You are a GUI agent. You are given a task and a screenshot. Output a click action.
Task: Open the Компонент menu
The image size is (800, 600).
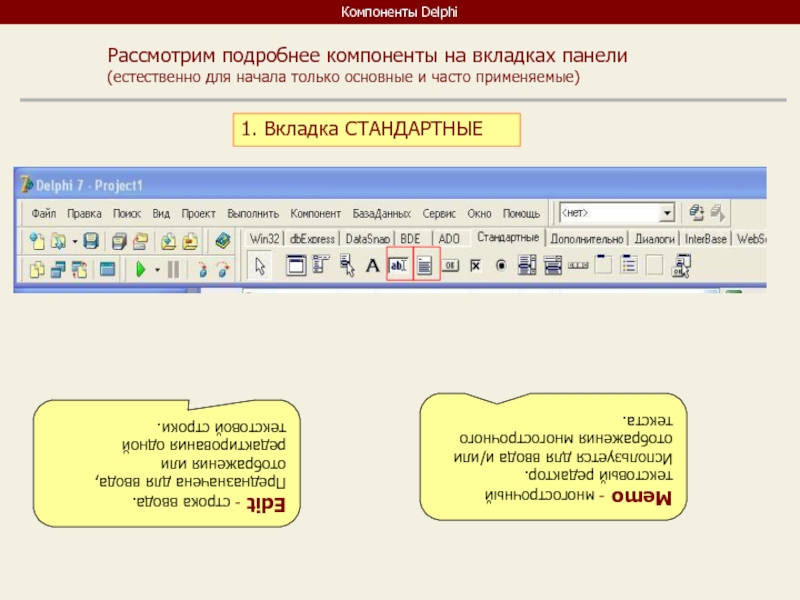click(316, 214)
